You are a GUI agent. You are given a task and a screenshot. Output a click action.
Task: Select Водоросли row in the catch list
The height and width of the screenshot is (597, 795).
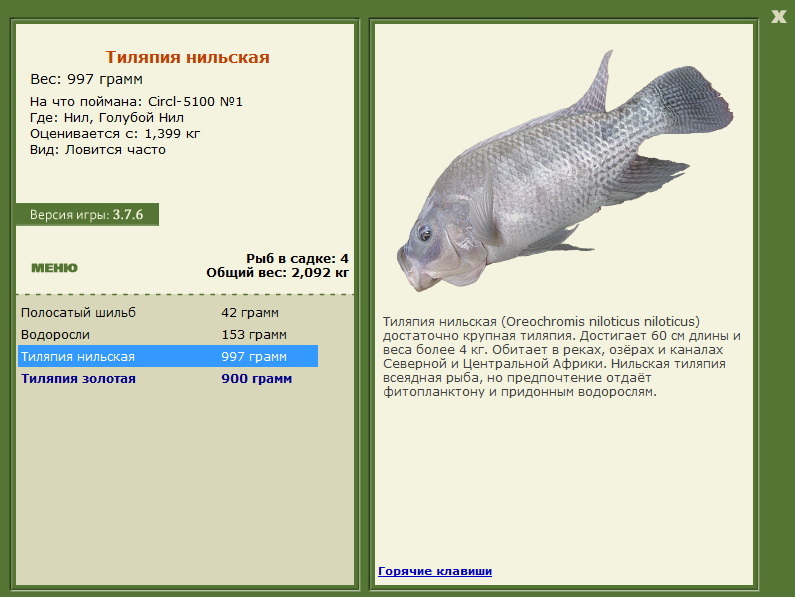point(168,335)
